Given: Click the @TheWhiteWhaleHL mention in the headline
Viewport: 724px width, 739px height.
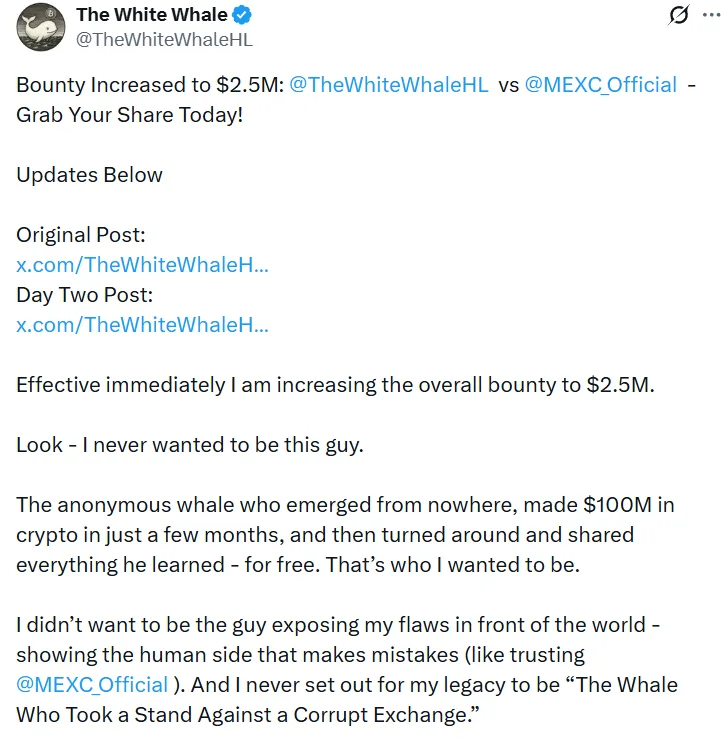Looking at the screenshot, I should (388, 85).
